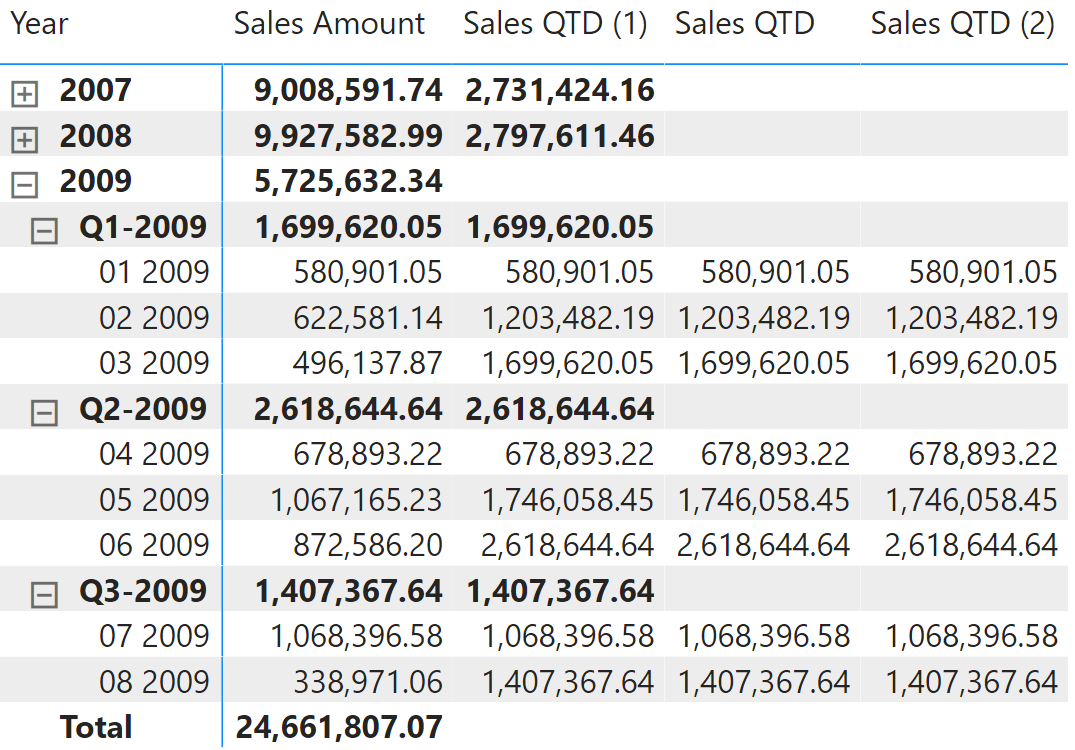Collapse the Q3-2009 quarter
Viewport: 1075px width, 750px height.
[x=44, y=595]
